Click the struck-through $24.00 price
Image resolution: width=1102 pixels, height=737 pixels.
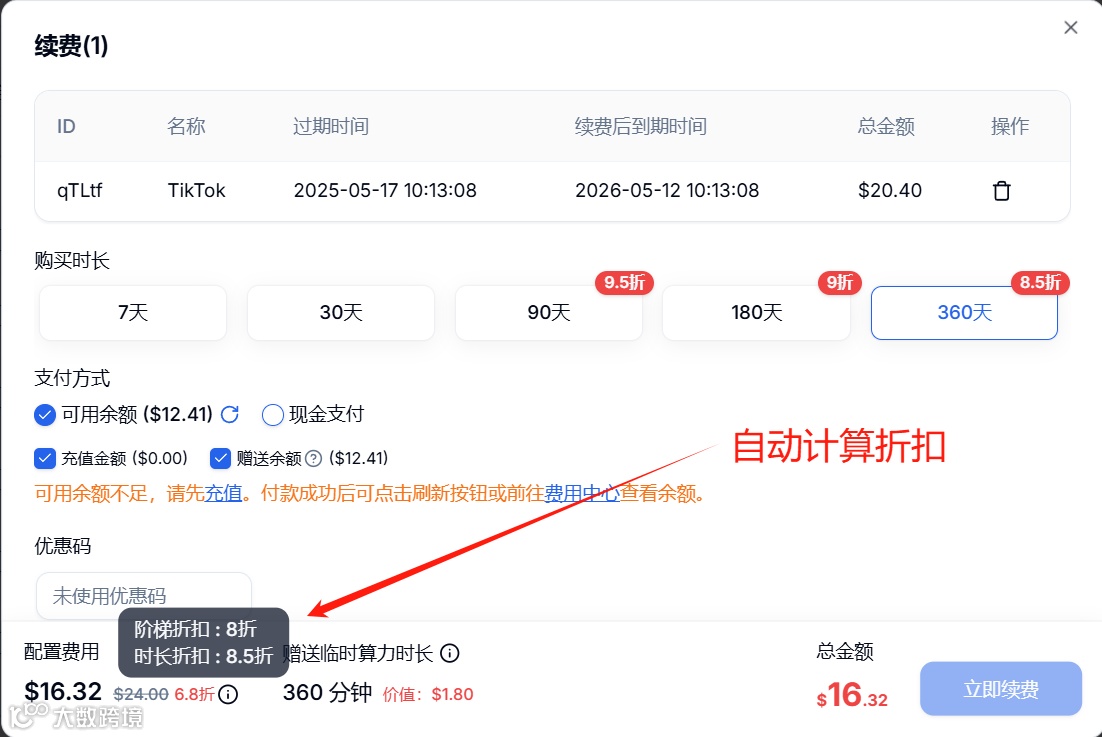(x=141, y=695)
